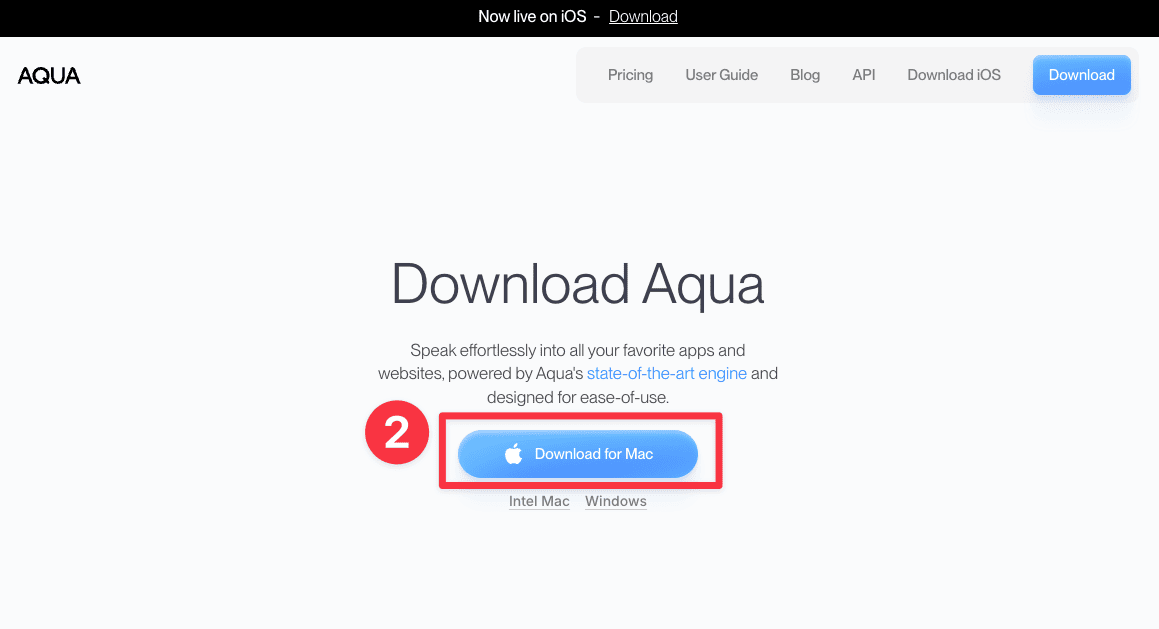Follow the state-of-the-art engine link

point(667,373)
